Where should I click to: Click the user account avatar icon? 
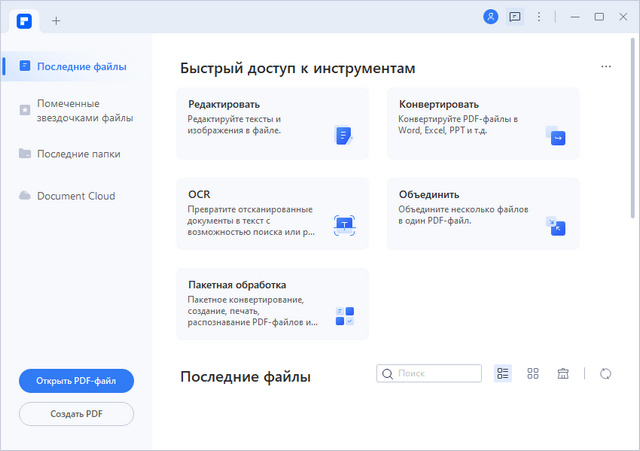click(x=490, y=17)
